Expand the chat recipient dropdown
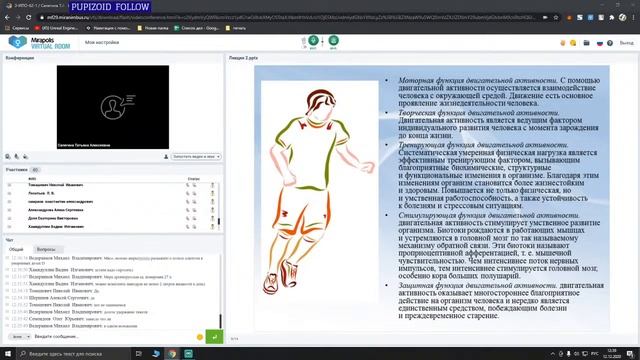640x360 pixels. click(x=19, y=337)
